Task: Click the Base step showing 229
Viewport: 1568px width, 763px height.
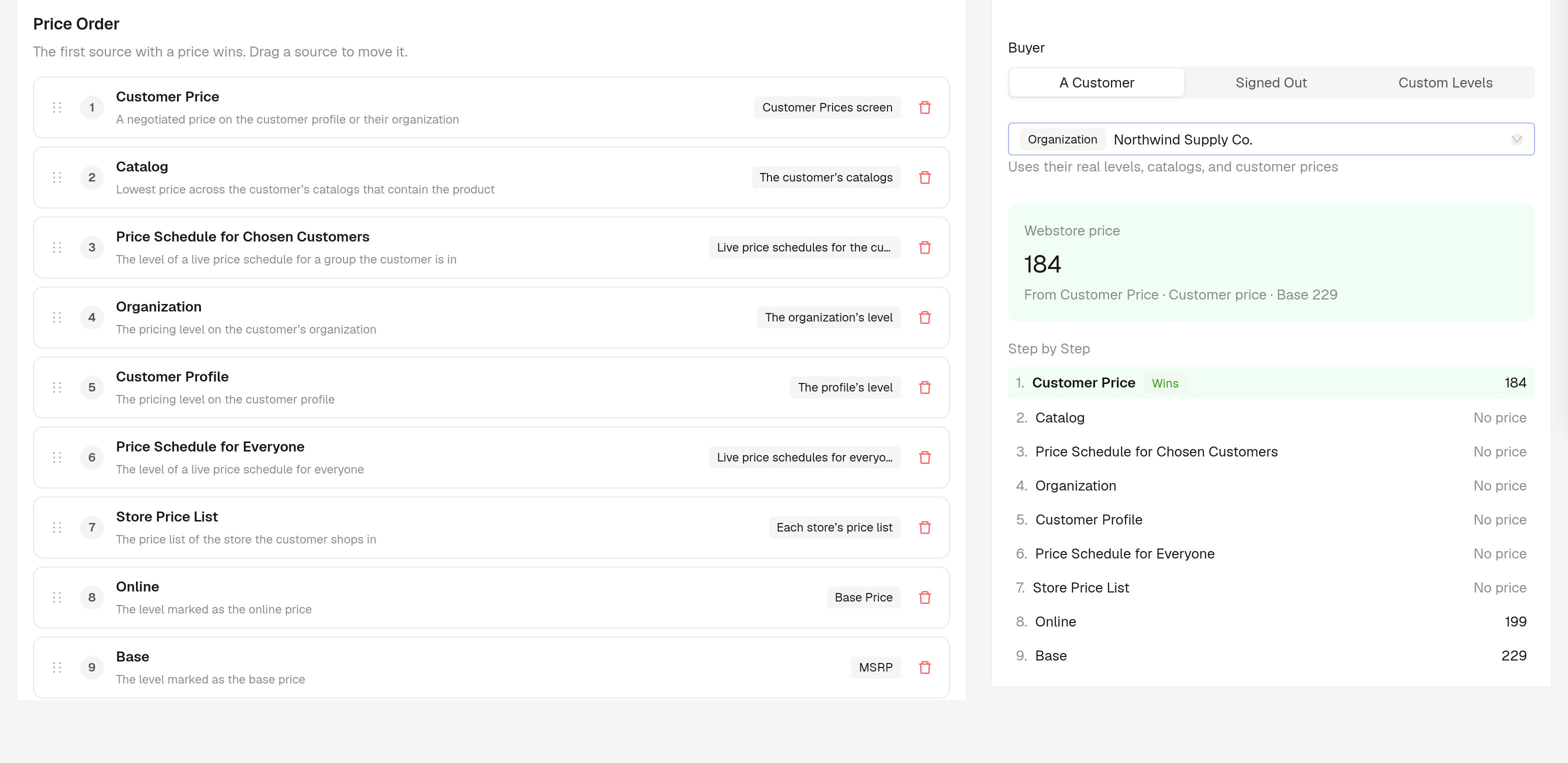Action: tap(1271, 656)
